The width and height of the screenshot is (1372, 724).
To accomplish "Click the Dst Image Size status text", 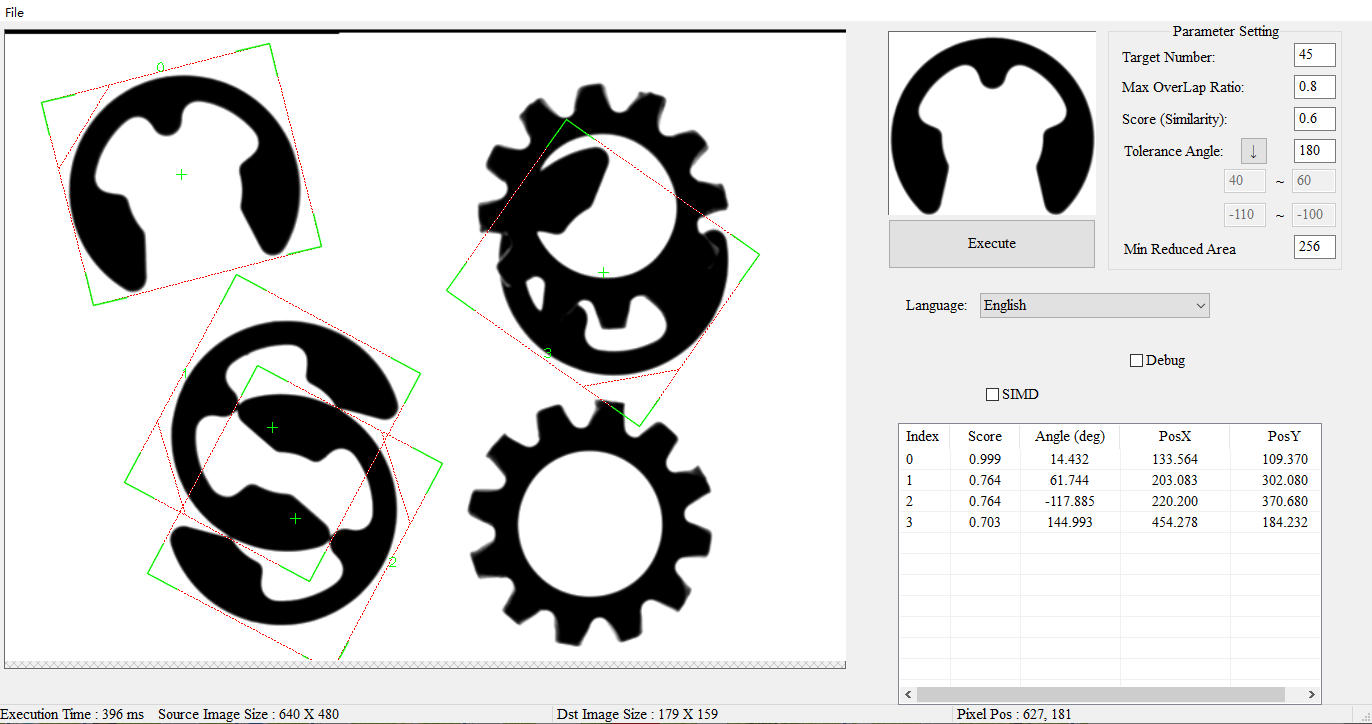I will coord(639,714).
